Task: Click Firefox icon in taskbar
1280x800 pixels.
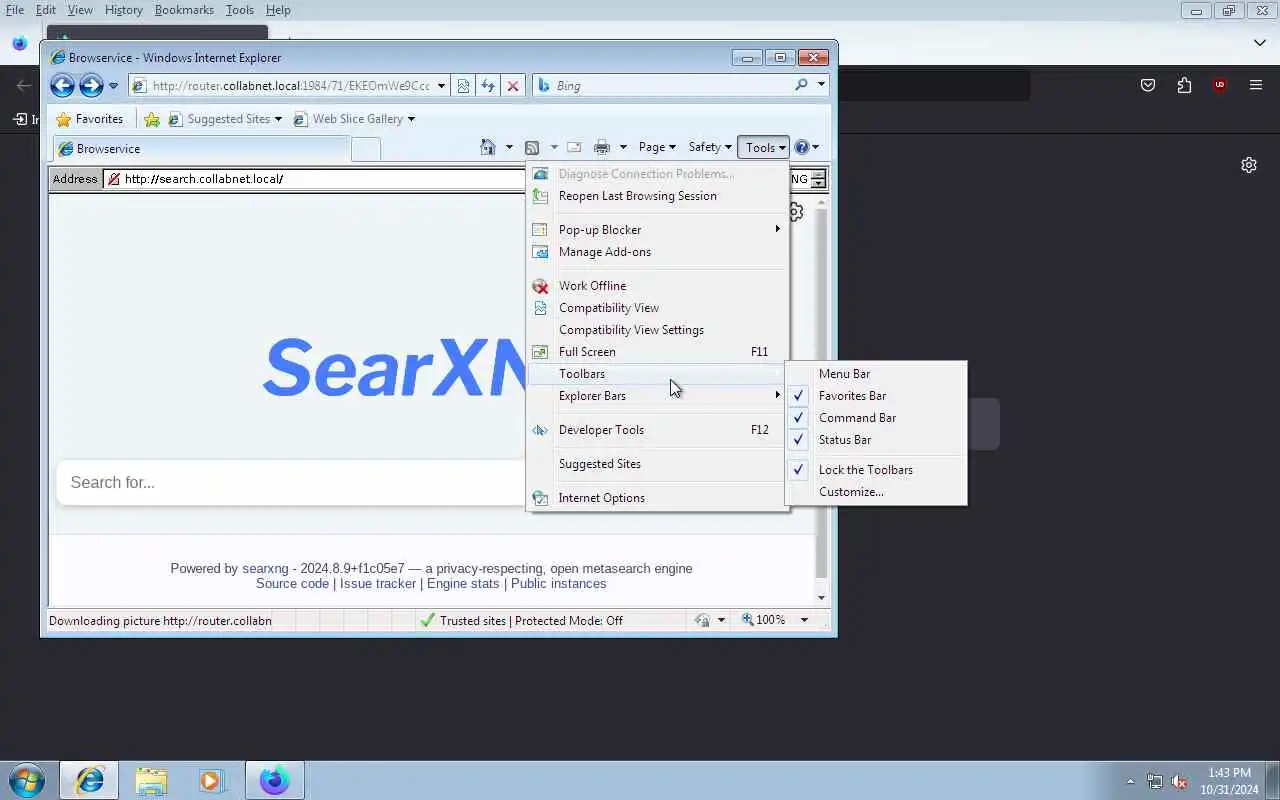Action: pyautogui.click(x=274, y=780)
